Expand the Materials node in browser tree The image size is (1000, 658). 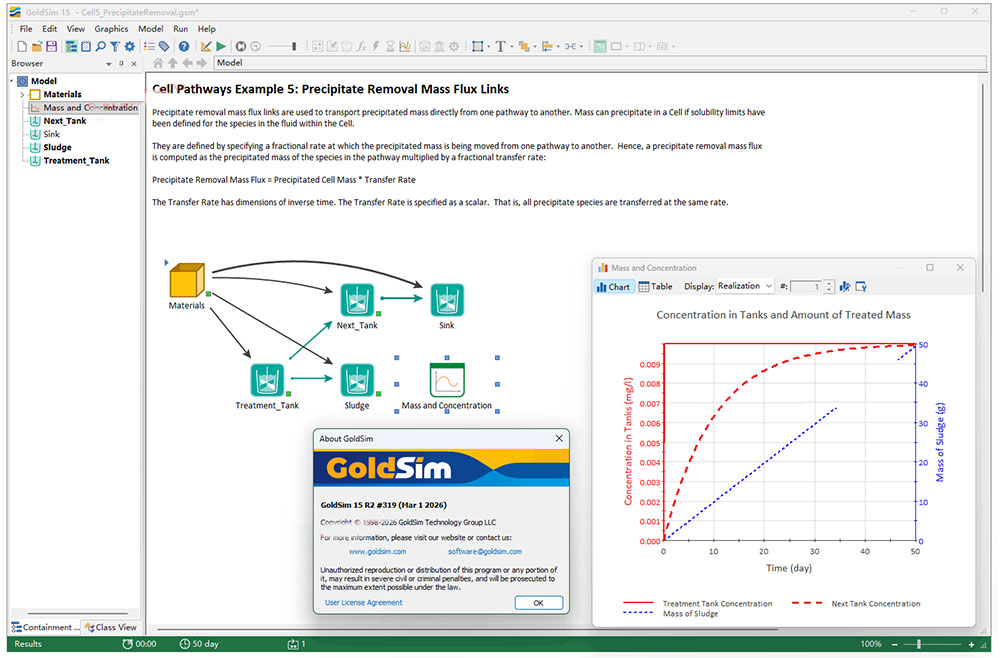pos(22,94)
